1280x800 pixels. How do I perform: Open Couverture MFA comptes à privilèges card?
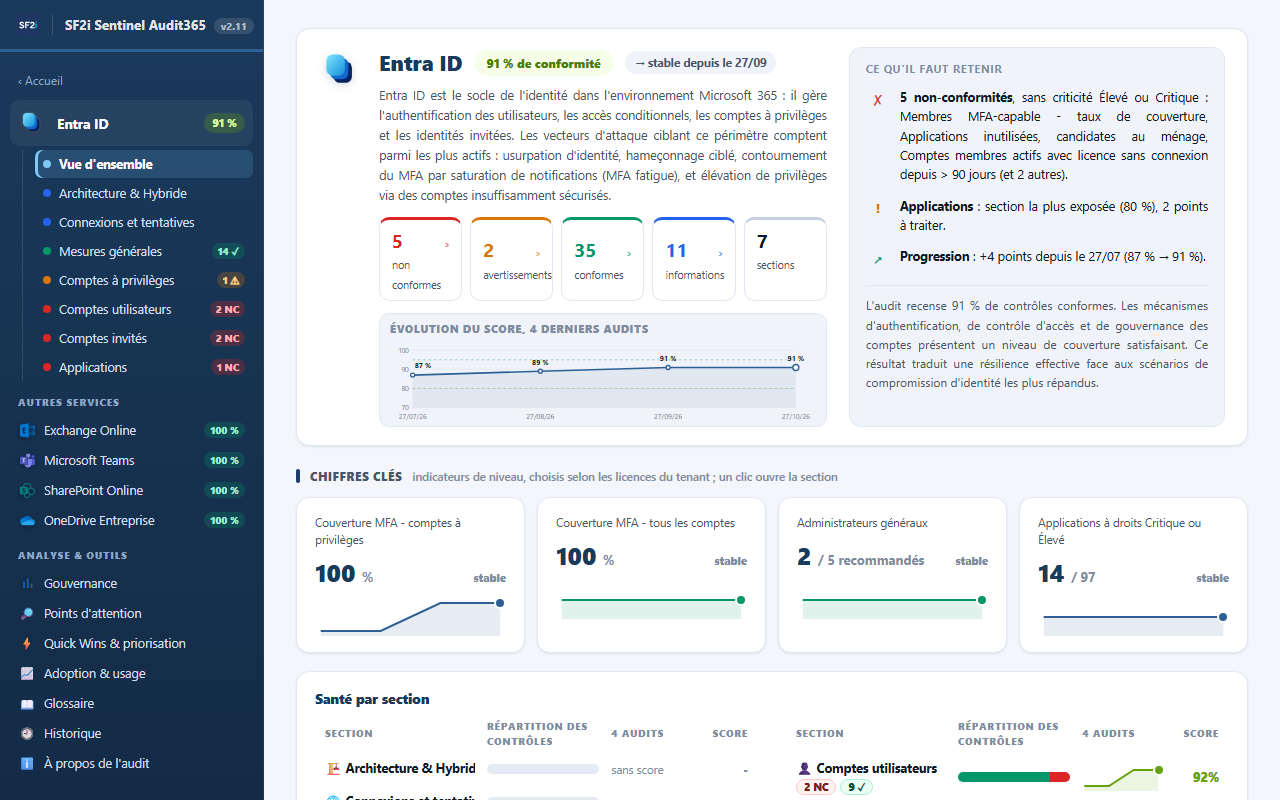pos(410,575)
